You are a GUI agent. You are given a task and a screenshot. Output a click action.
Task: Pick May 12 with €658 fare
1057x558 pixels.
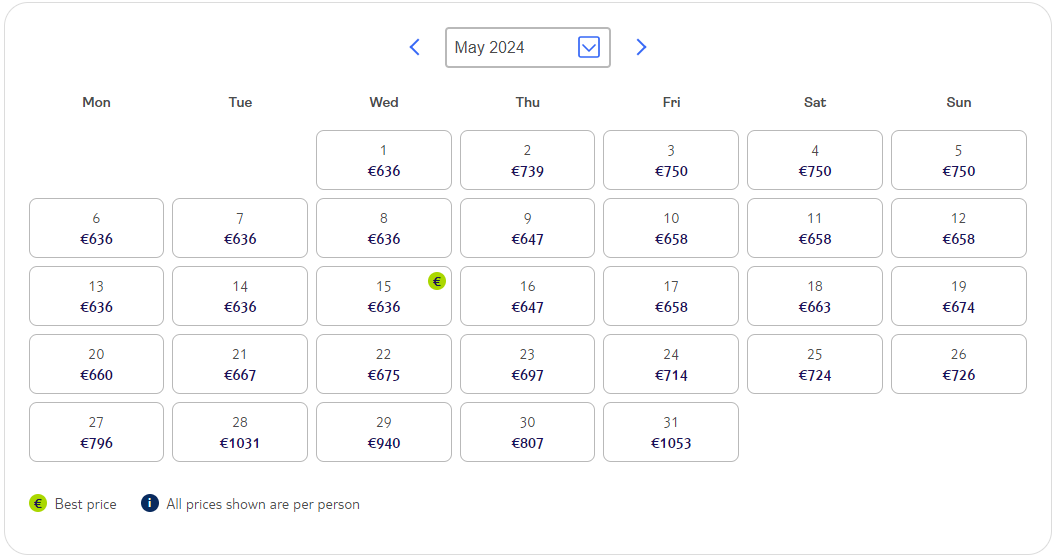tap(959, 228)
